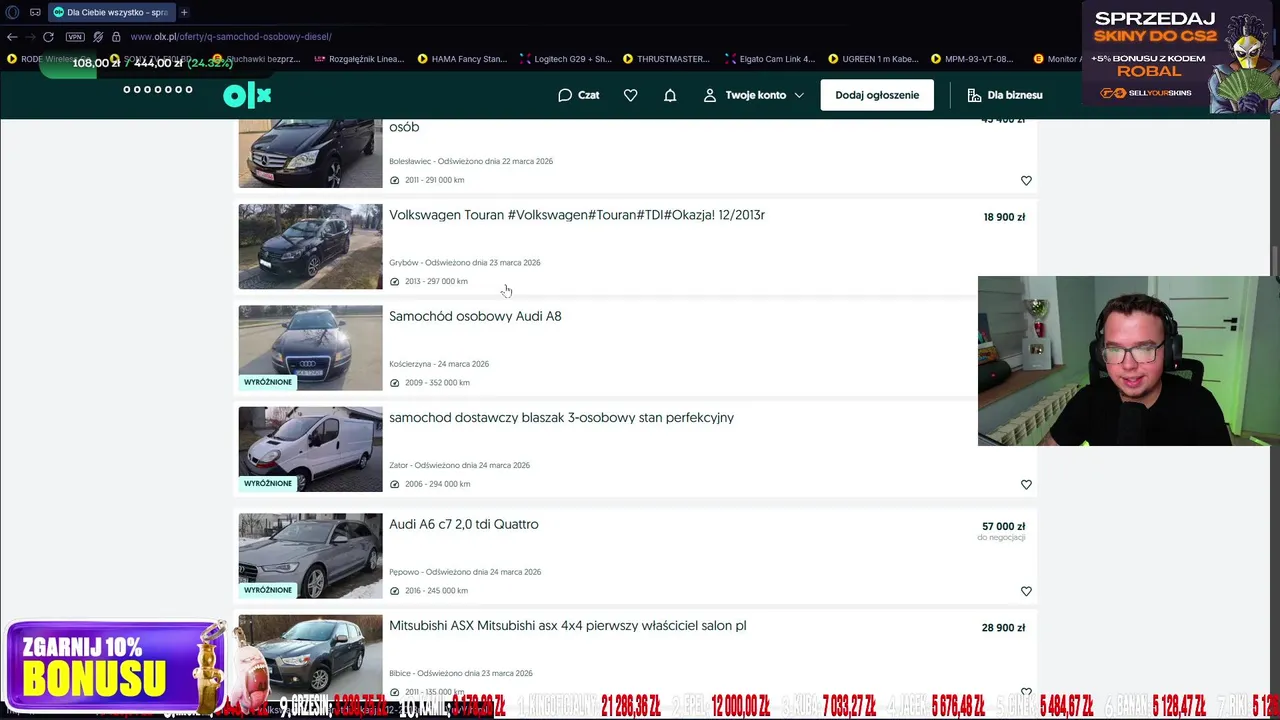Open Rozgałęźnik Linea bookmark
Screen dimensions: 1280x720
pyautogui.click(x=359, y=59)
